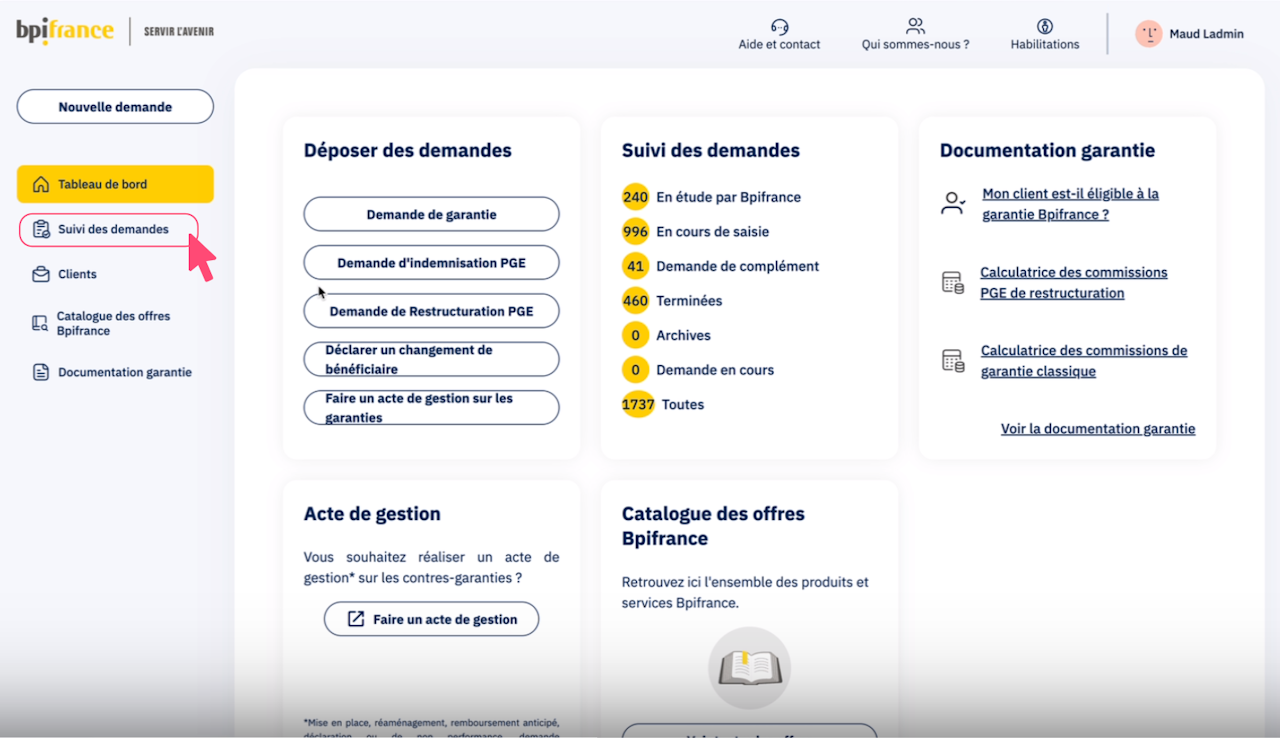This screenshot has width=1280, height=738.
Task: Click the garantie classique calculator icon
Action: click(953, 360)
